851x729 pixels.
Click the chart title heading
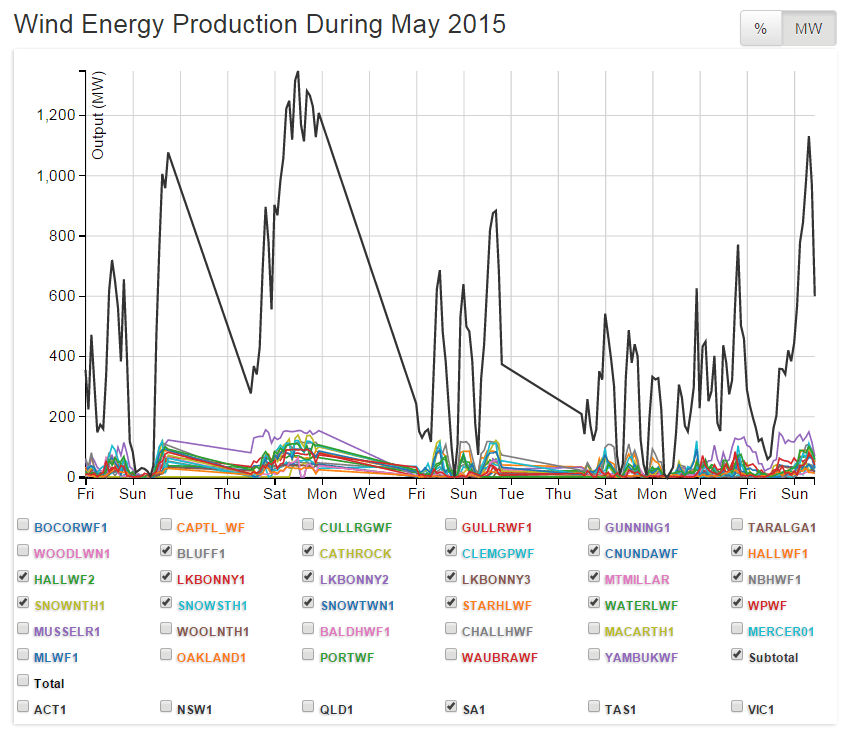coord(260,25)
